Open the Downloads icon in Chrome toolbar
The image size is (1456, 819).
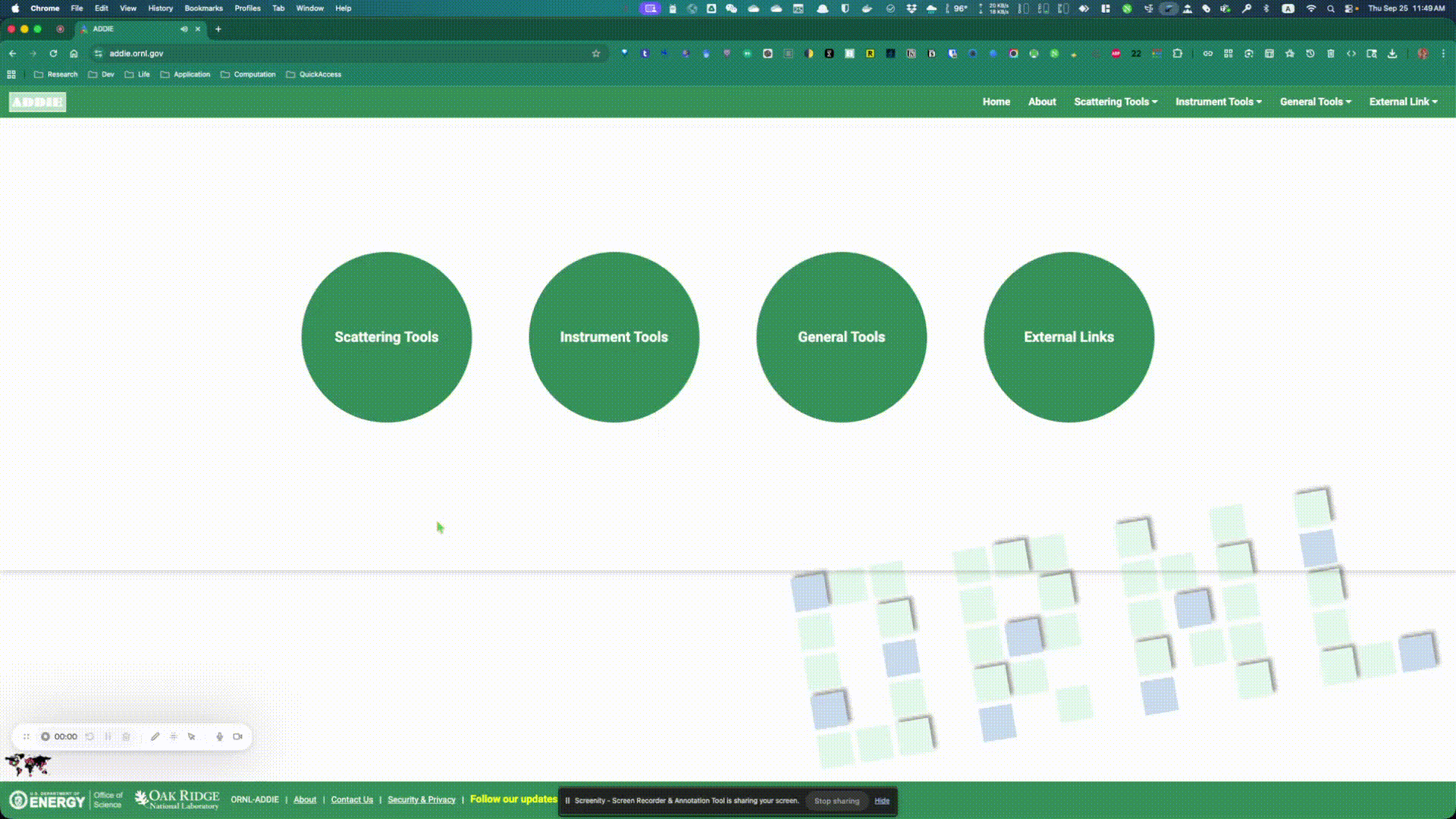[x=1392, y=54]
